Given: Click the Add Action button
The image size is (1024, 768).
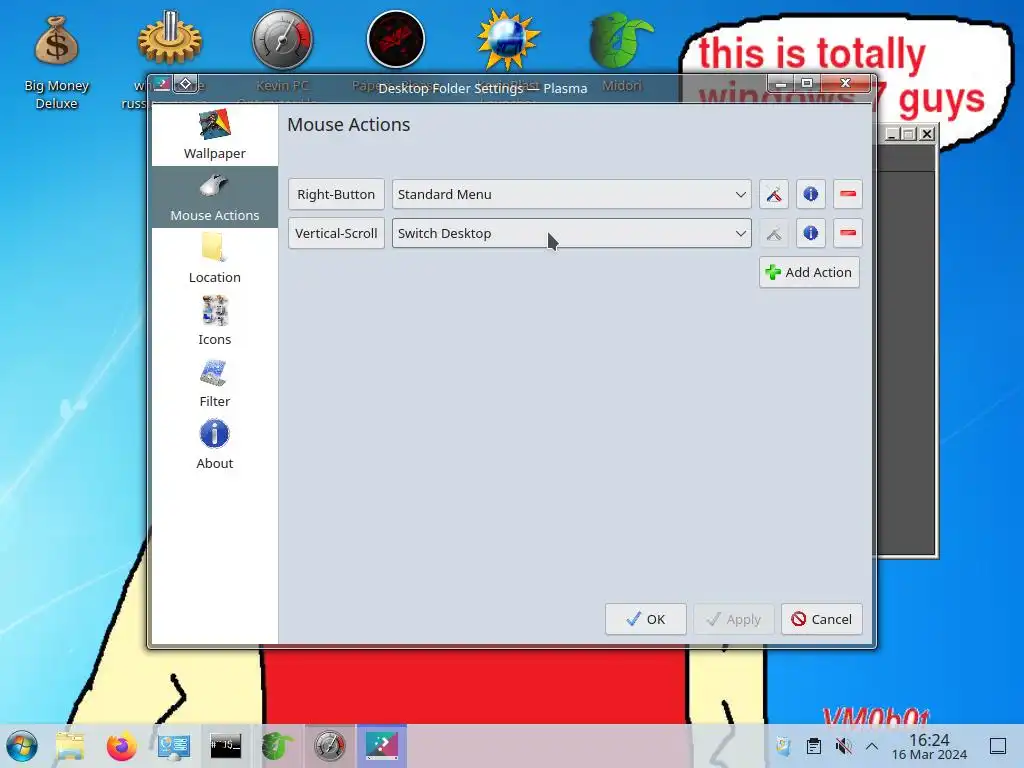Looking at the screenshot, I should click(809, 272).
